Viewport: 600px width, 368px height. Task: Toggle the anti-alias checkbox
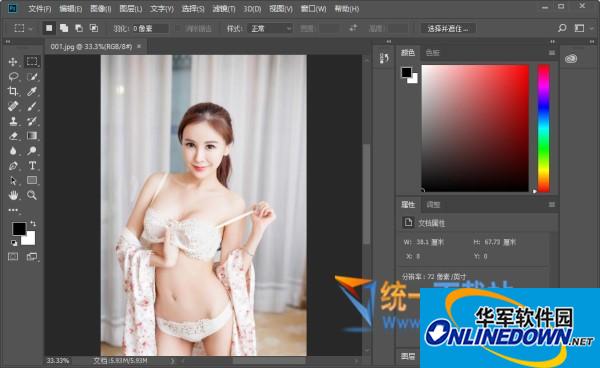[179, 28]
